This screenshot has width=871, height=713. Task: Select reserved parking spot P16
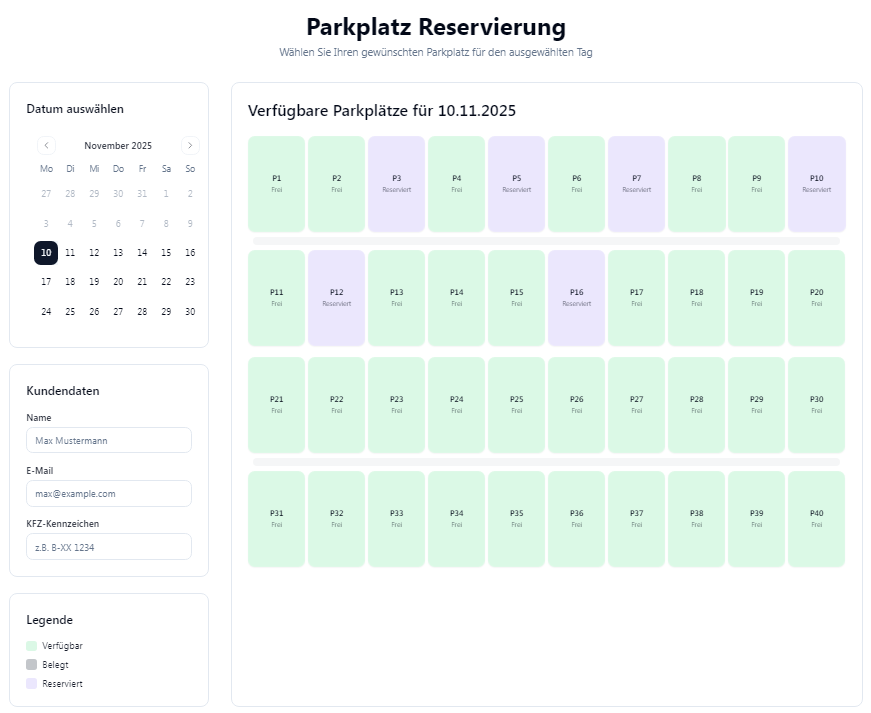(x=576, y=298)
